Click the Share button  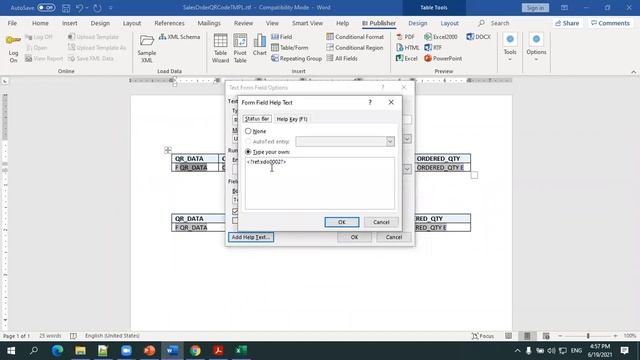coord(567,23)
